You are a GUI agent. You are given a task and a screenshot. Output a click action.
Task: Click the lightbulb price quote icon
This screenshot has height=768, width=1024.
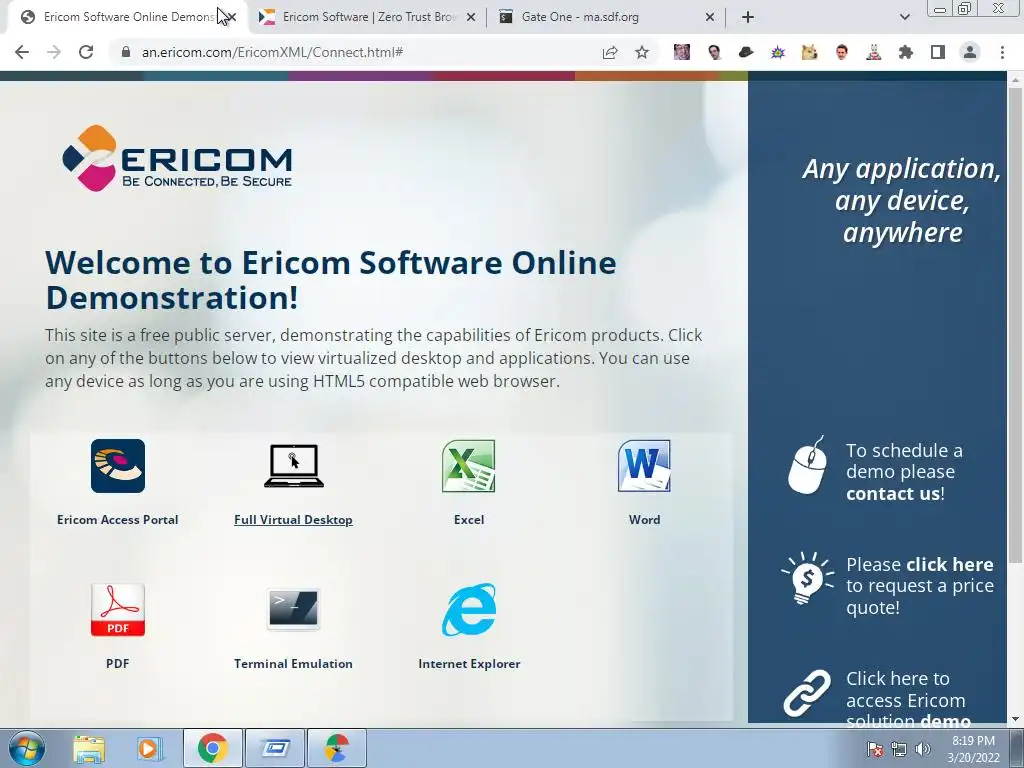807,578
